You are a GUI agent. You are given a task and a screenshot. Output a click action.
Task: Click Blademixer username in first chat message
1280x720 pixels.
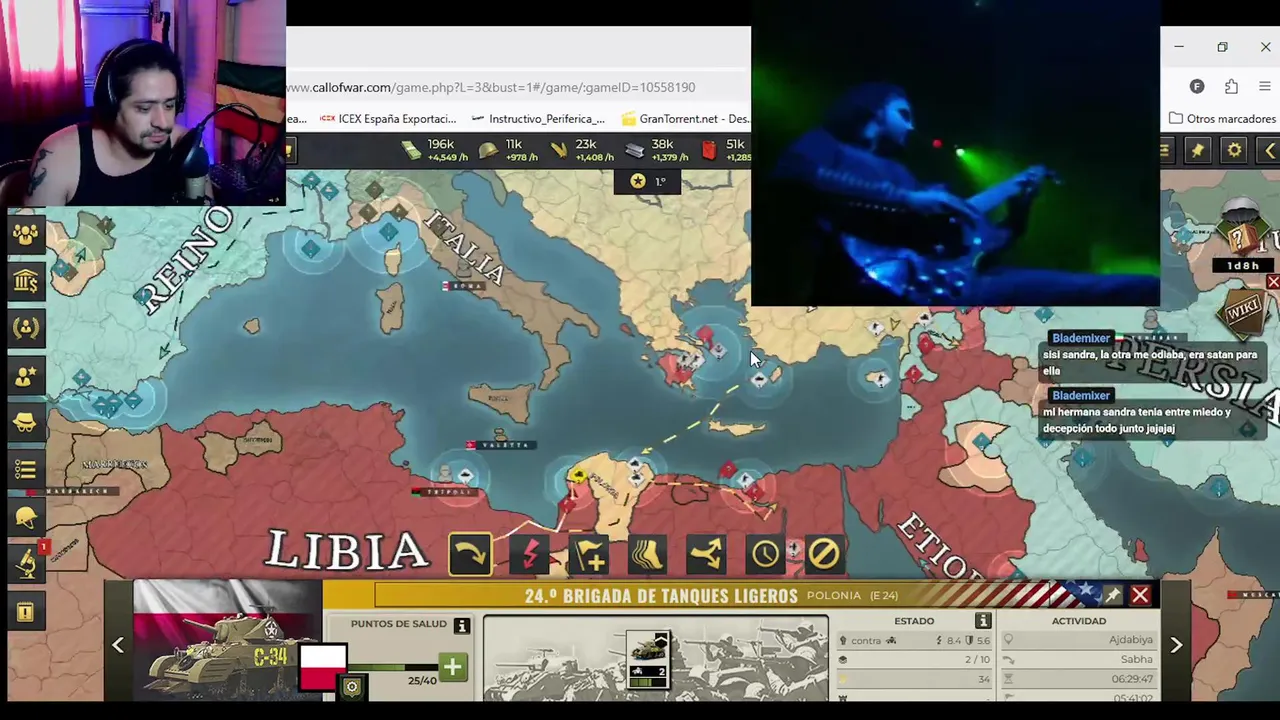click(1081, 338)
